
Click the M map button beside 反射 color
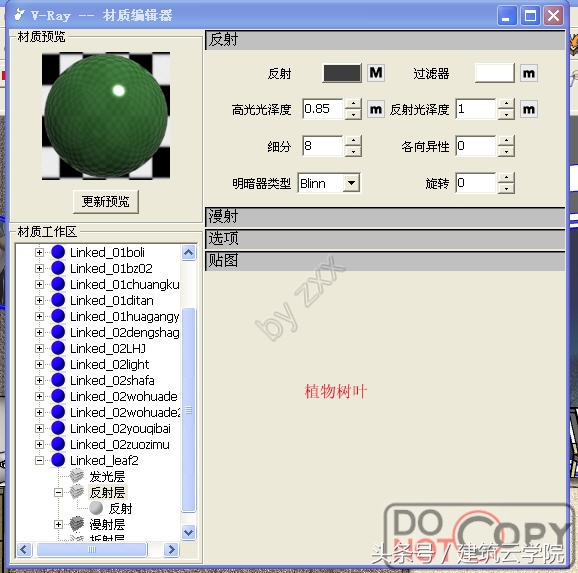click(x=376, y=73)
